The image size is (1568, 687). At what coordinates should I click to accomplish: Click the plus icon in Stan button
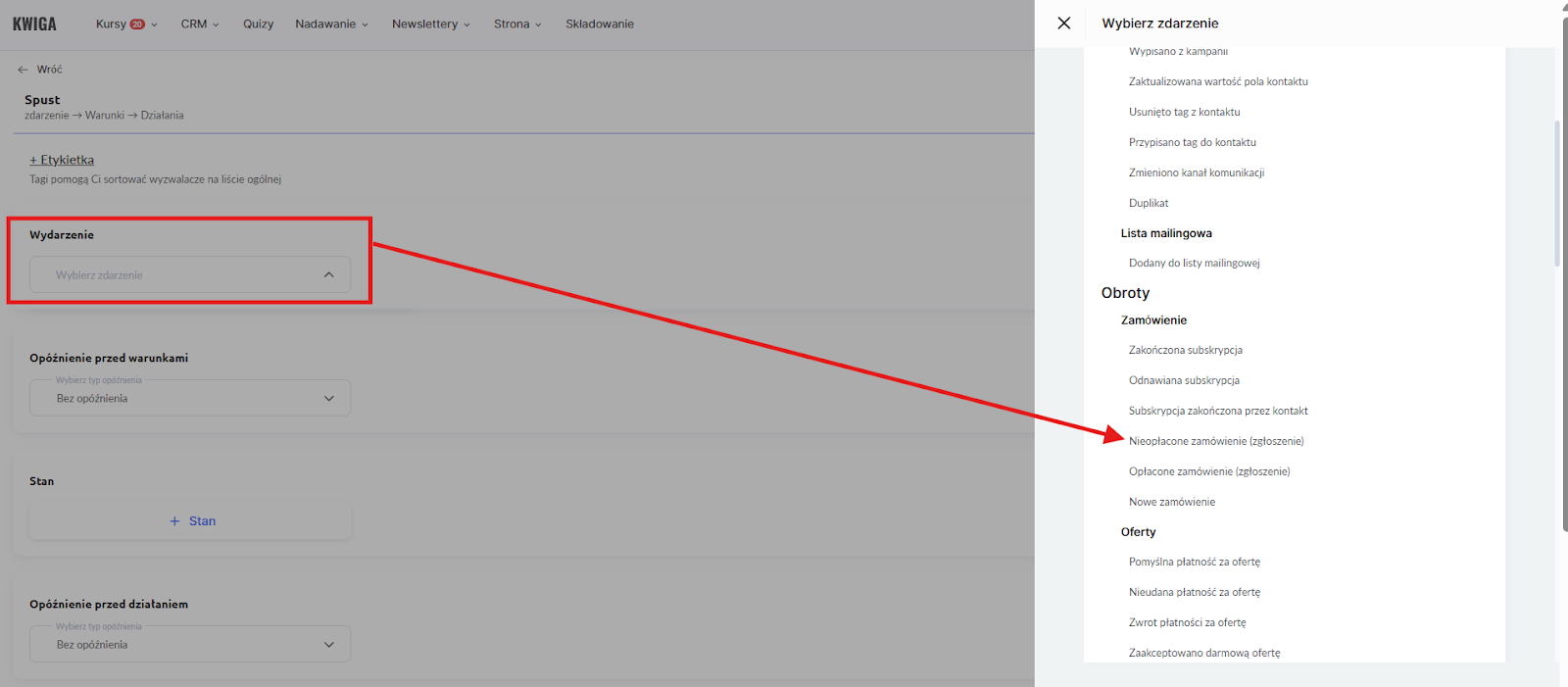[x=174, y=521]
